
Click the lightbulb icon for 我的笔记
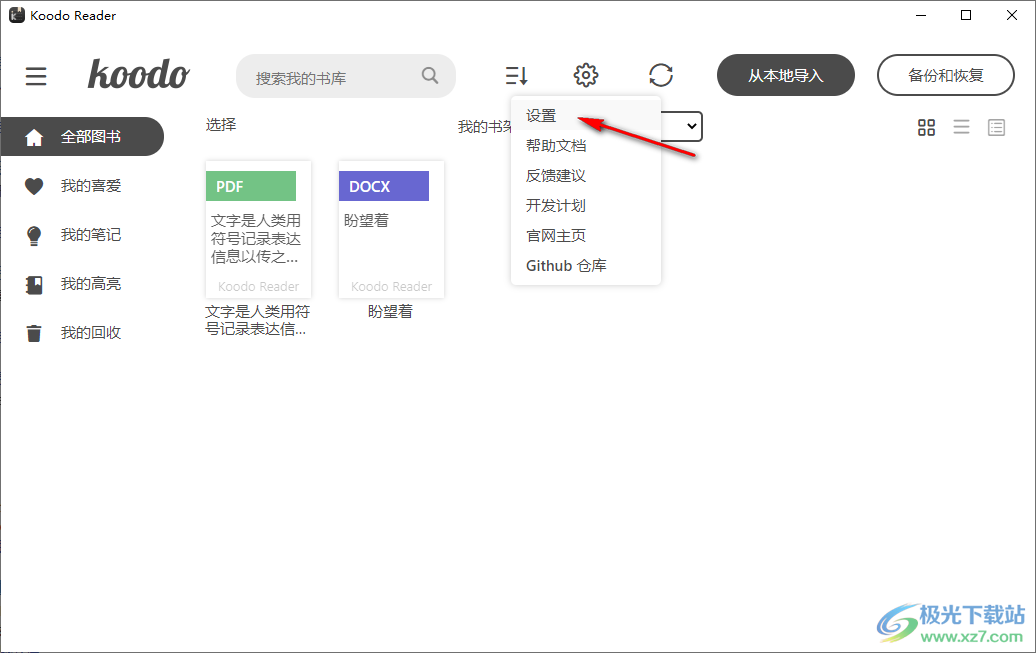click(34, 235)
